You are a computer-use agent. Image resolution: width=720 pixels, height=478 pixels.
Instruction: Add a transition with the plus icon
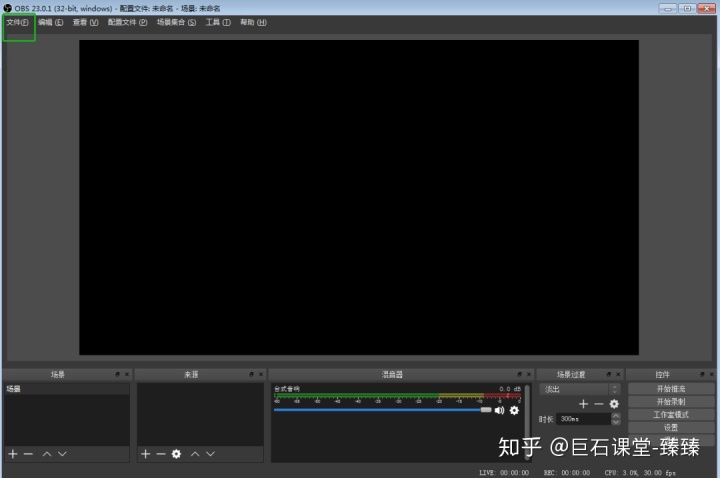coord(584,404)
